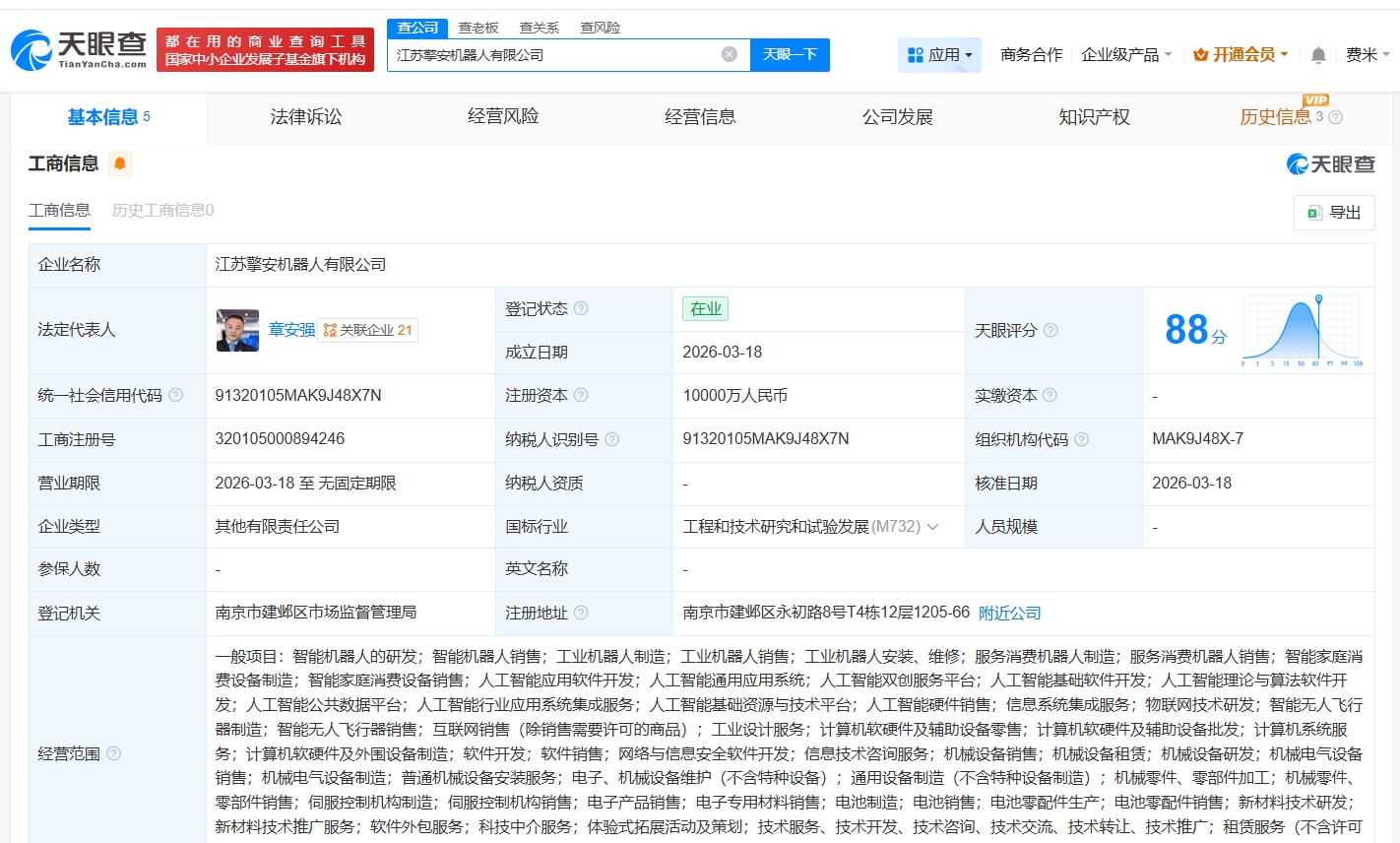
Task: Click the TianYanCha logo icon
Action: (x=32, y=50)
